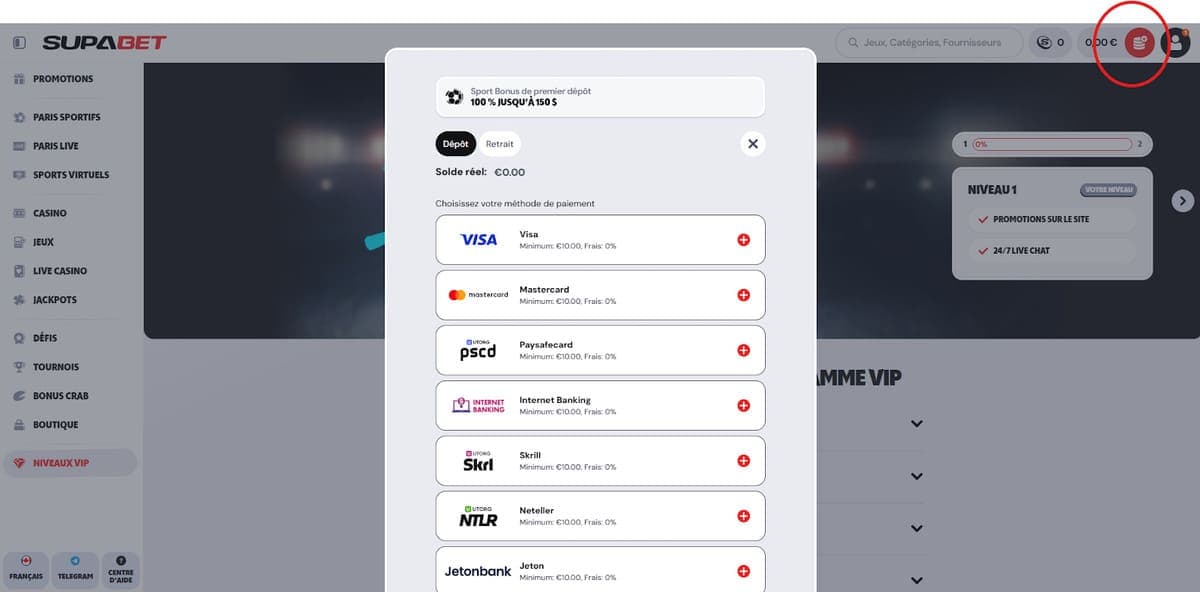
Task: Select Visa red plus icon
Action: tap(743, 240)
